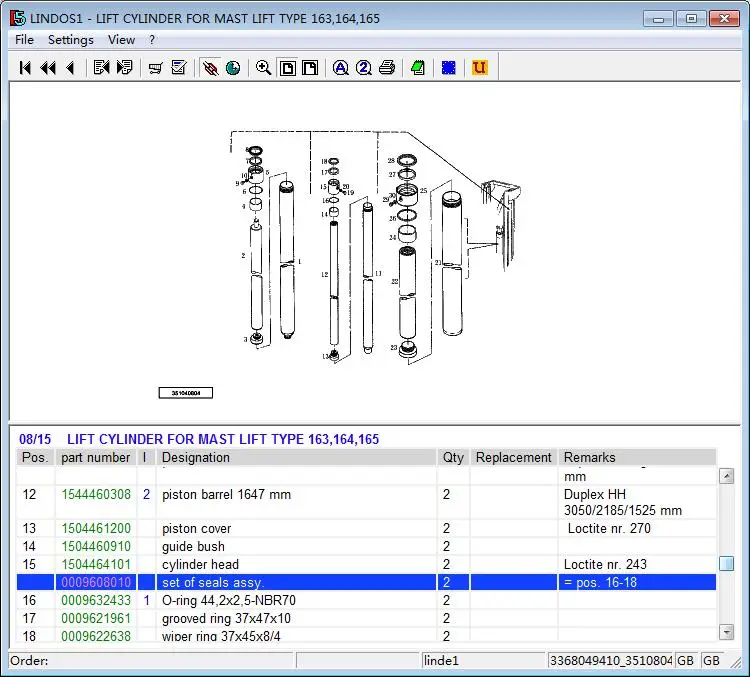This screenshot has height=677, width=750.
Task: Click the shopping cart order icon
Action: (155, 68)
